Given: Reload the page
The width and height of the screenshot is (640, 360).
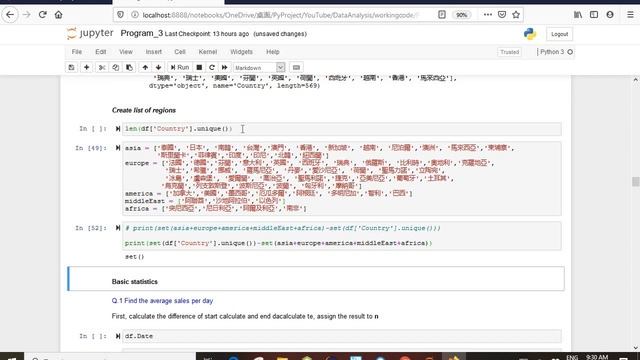Looking at the screenshot, I should (42, 15).
